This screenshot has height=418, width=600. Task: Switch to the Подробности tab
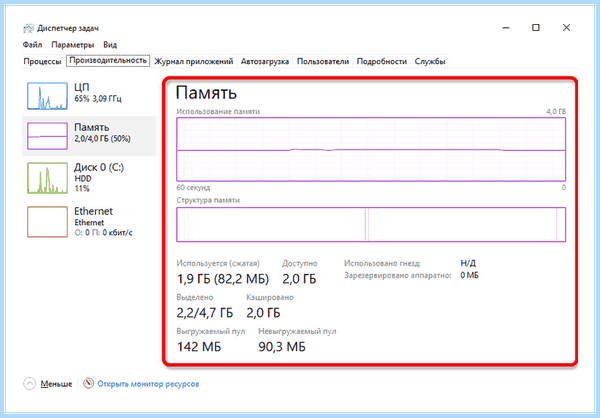coord(382,61)
